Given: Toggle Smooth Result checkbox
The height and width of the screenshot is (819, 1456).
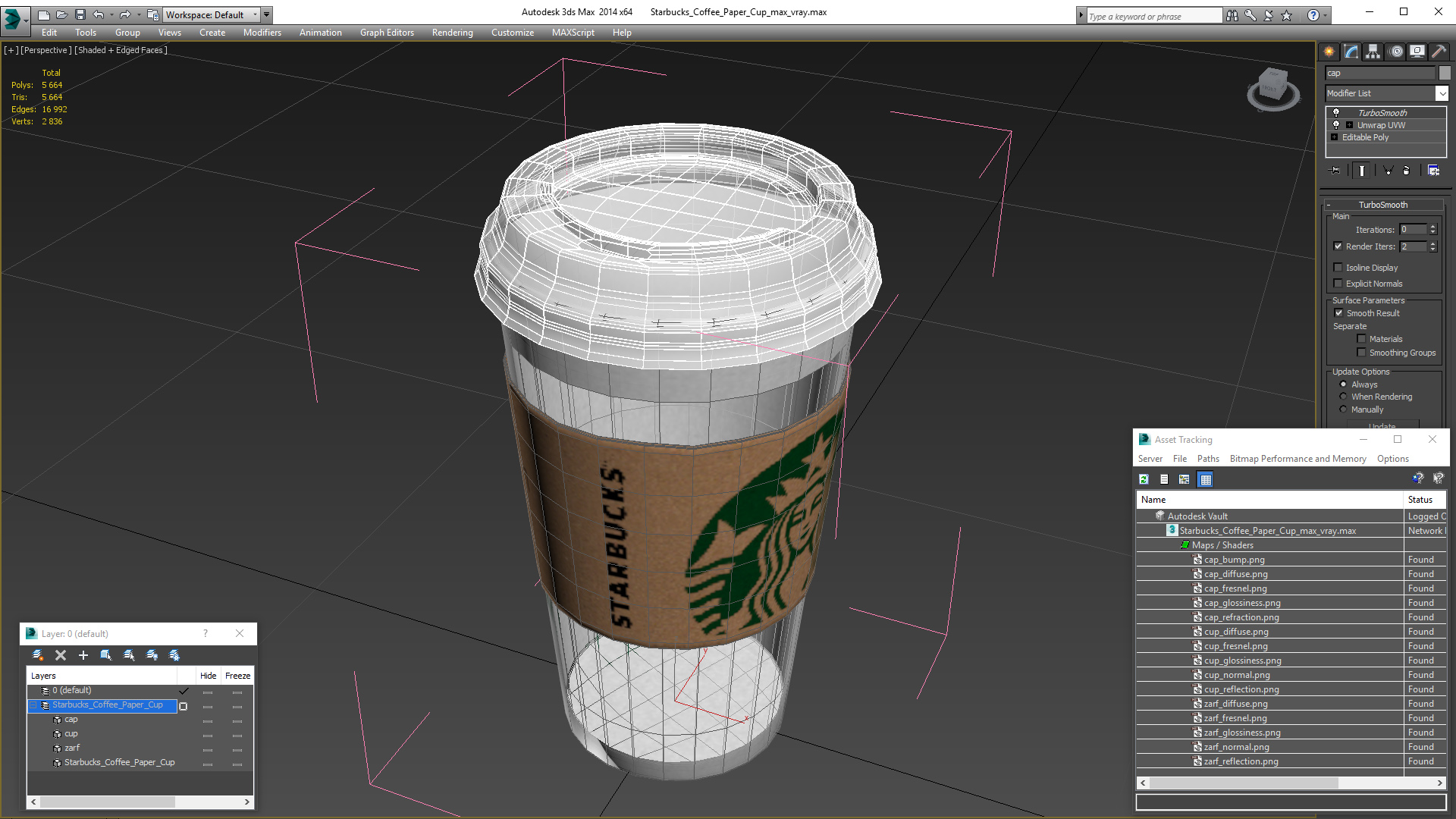Looking at the screenshot, I should click(1338, 313).
